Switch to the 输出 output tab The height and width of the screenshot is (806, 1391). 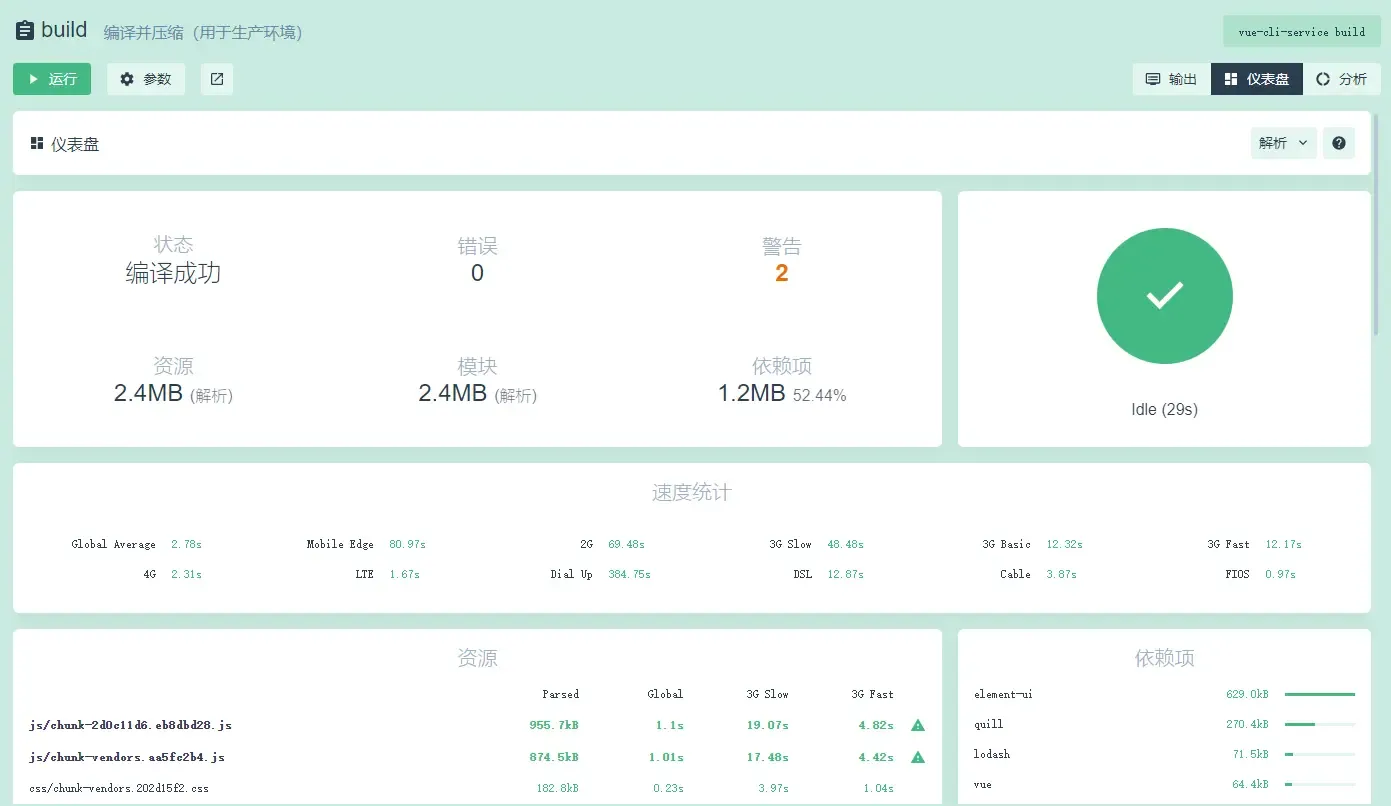pyautogui.click(x=1170, y=79)
